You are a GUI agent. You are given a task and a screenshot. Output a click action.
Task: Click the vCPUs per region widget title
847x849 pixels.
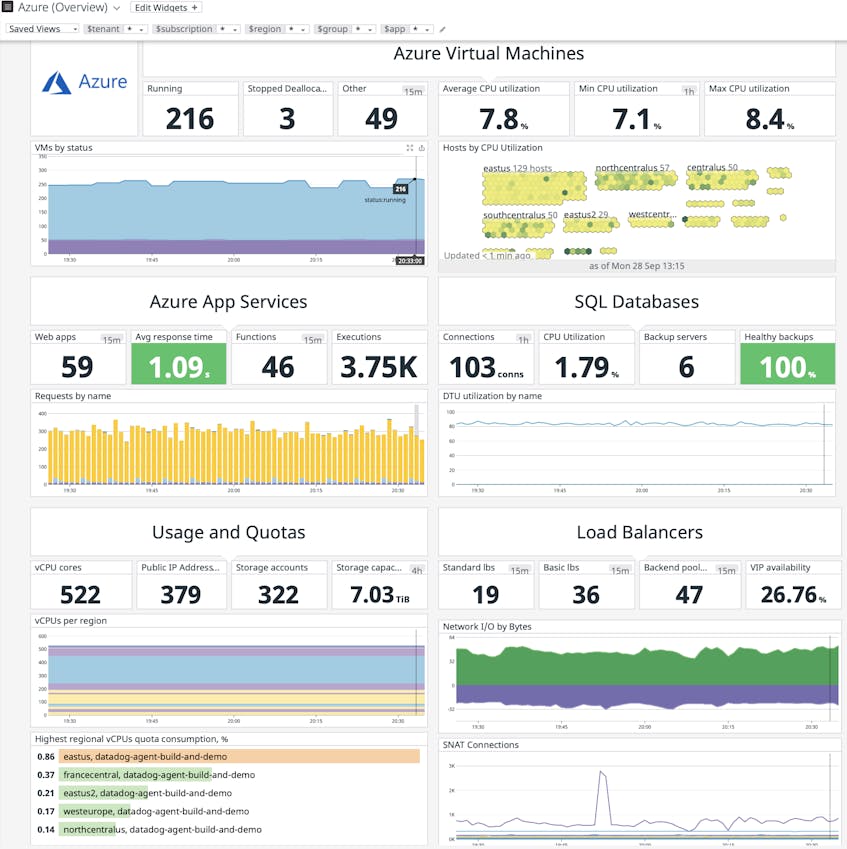(x=70, y=621)
